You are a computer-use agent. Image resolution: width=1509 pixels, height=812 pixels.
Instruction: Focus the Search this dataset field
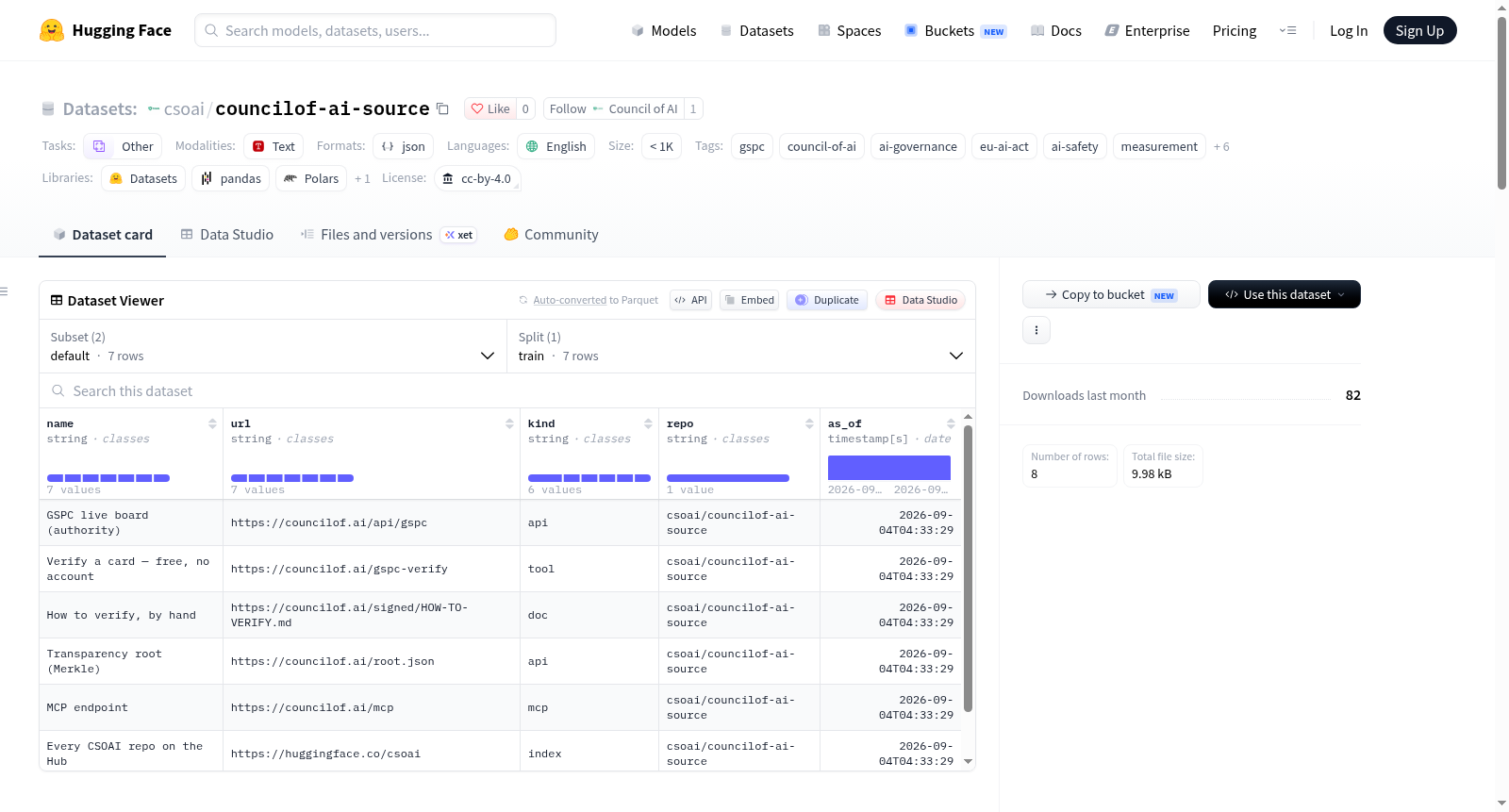pyautogui.click(x=507, y=390)
